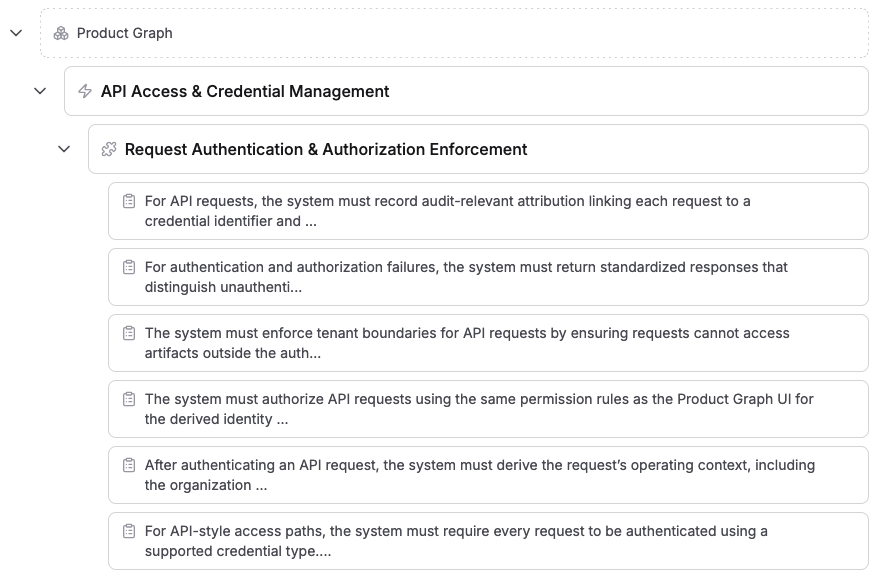Click the puzzle piece icon on Request Authentication node
The width and height of the screenshot is (878, 577).
point(110,149)
